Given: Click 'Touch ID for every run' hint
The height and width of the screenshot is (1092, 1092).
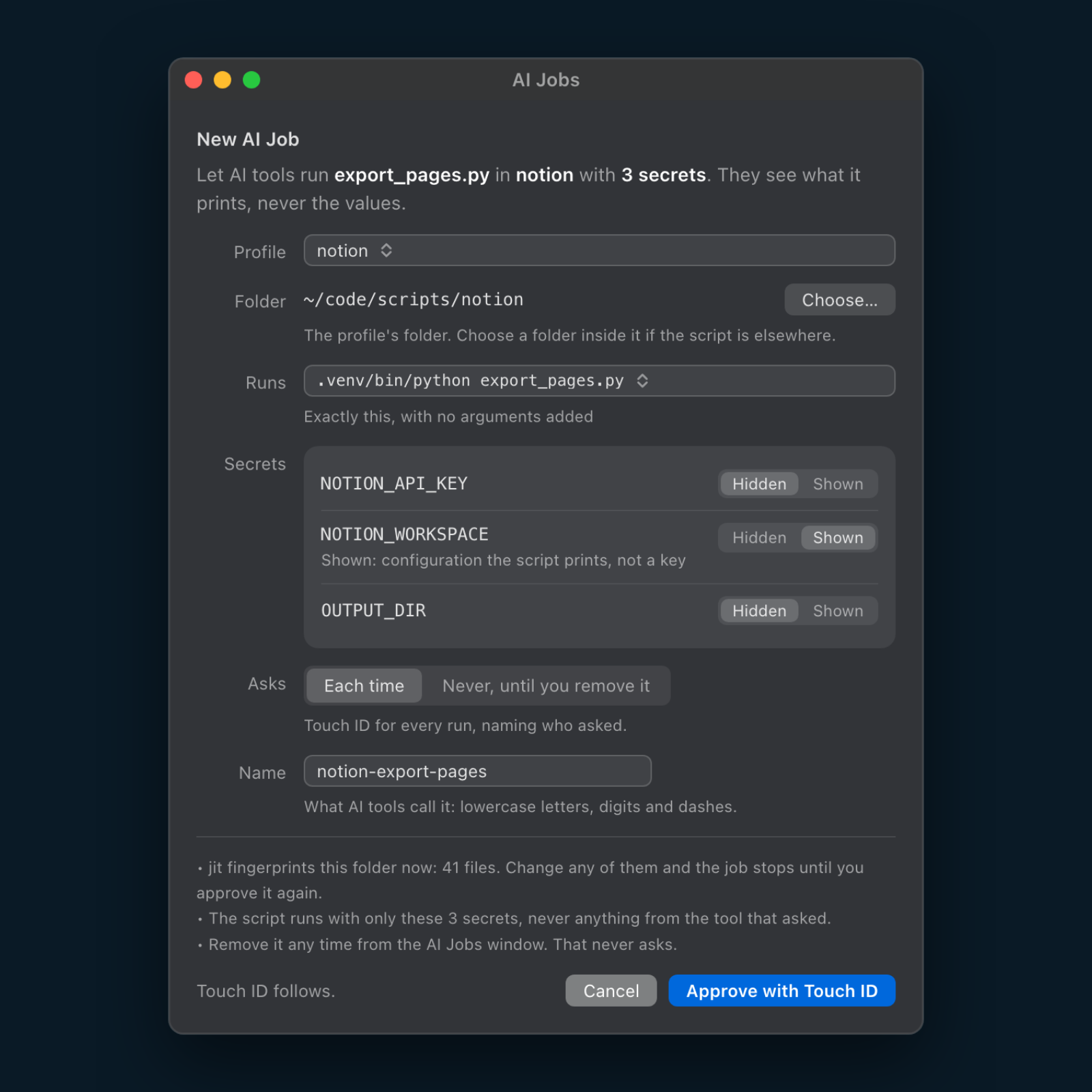Looking at the screenshot, I should (465, 725).
